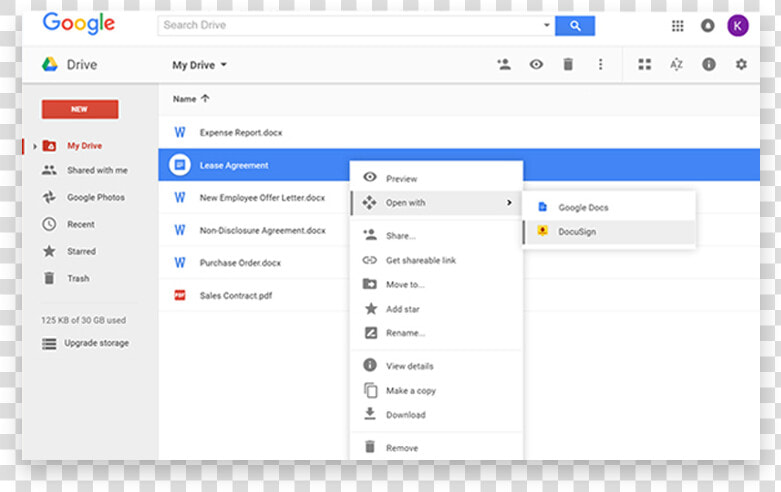781x492 pixels.
Task: Click the 125 KB storage usage text
Action: click(83, 320)
